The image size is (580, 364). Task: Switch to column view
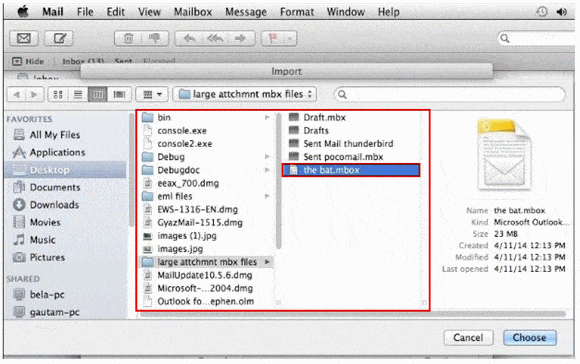(x=98, y=95)
